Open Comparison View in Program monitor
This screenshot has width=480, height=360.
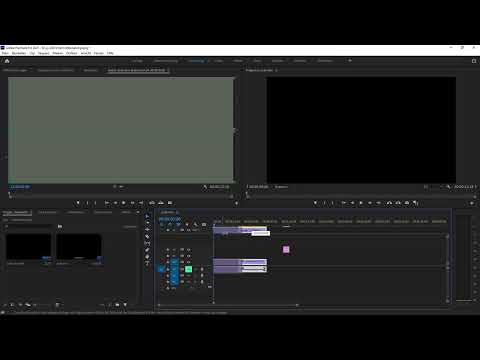tap(416, 203)
